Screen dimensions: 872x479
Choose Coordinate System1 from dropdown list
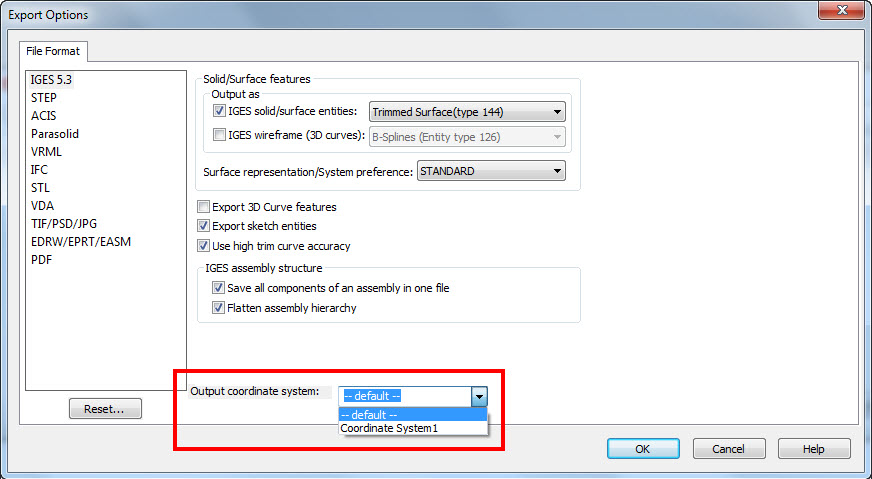pos(389,428)
